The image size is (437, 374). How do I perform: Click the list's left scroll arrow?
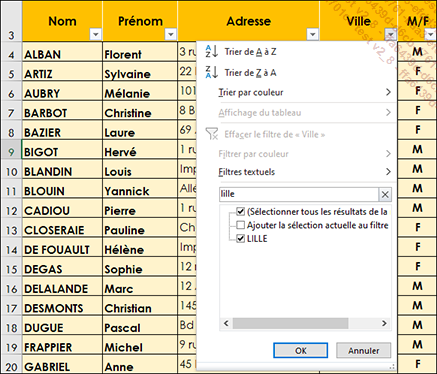click(x=226, y=323)
